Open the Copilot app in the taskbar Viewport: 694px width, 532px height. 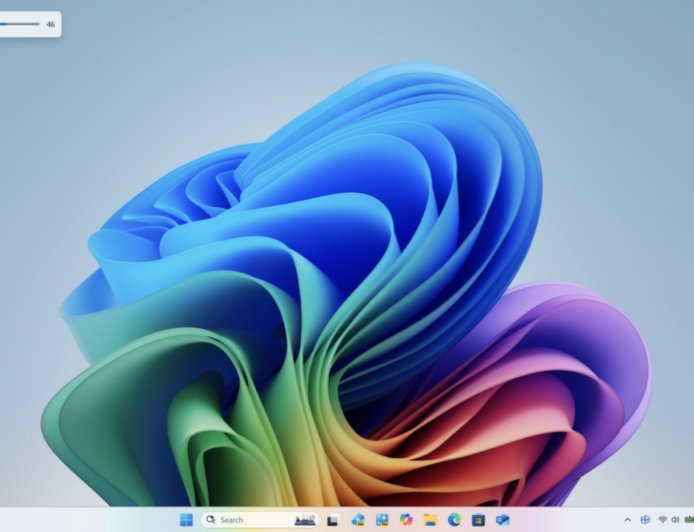(x=405, y=520)
